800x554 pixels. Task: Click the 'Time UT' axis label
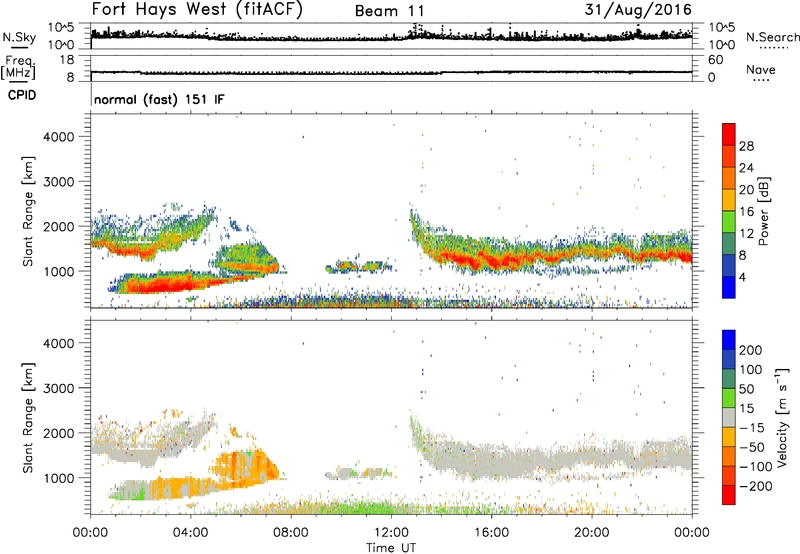391,548
